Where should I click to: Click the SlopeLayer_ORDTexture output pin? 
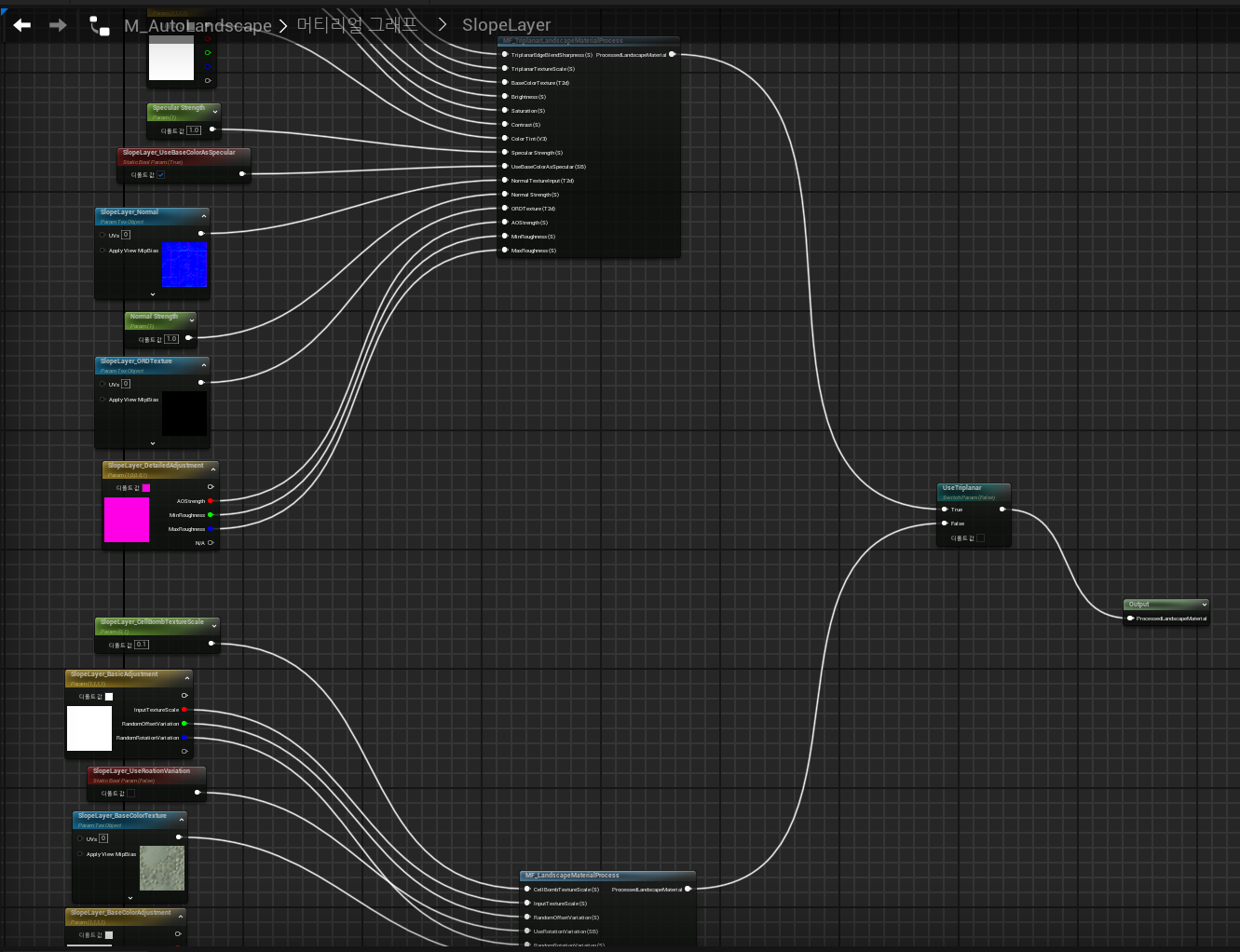[x=201, y=382]
